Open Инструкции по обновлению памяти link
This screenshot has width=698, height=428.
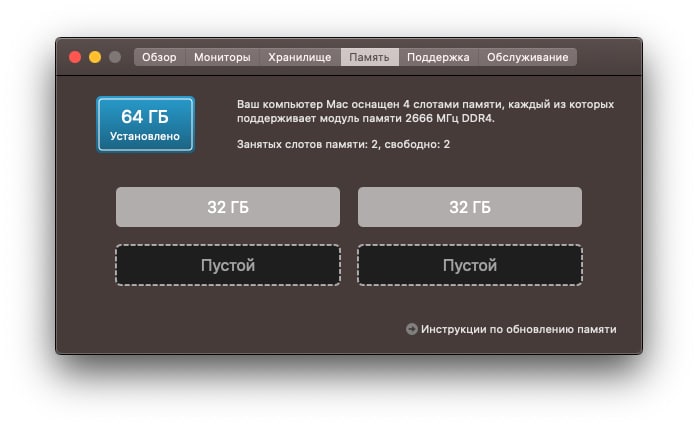[519, 329]
